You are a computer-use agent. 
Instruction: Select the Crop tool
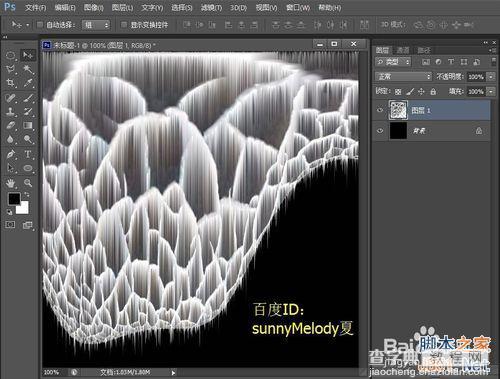click(x=10, y=83)
